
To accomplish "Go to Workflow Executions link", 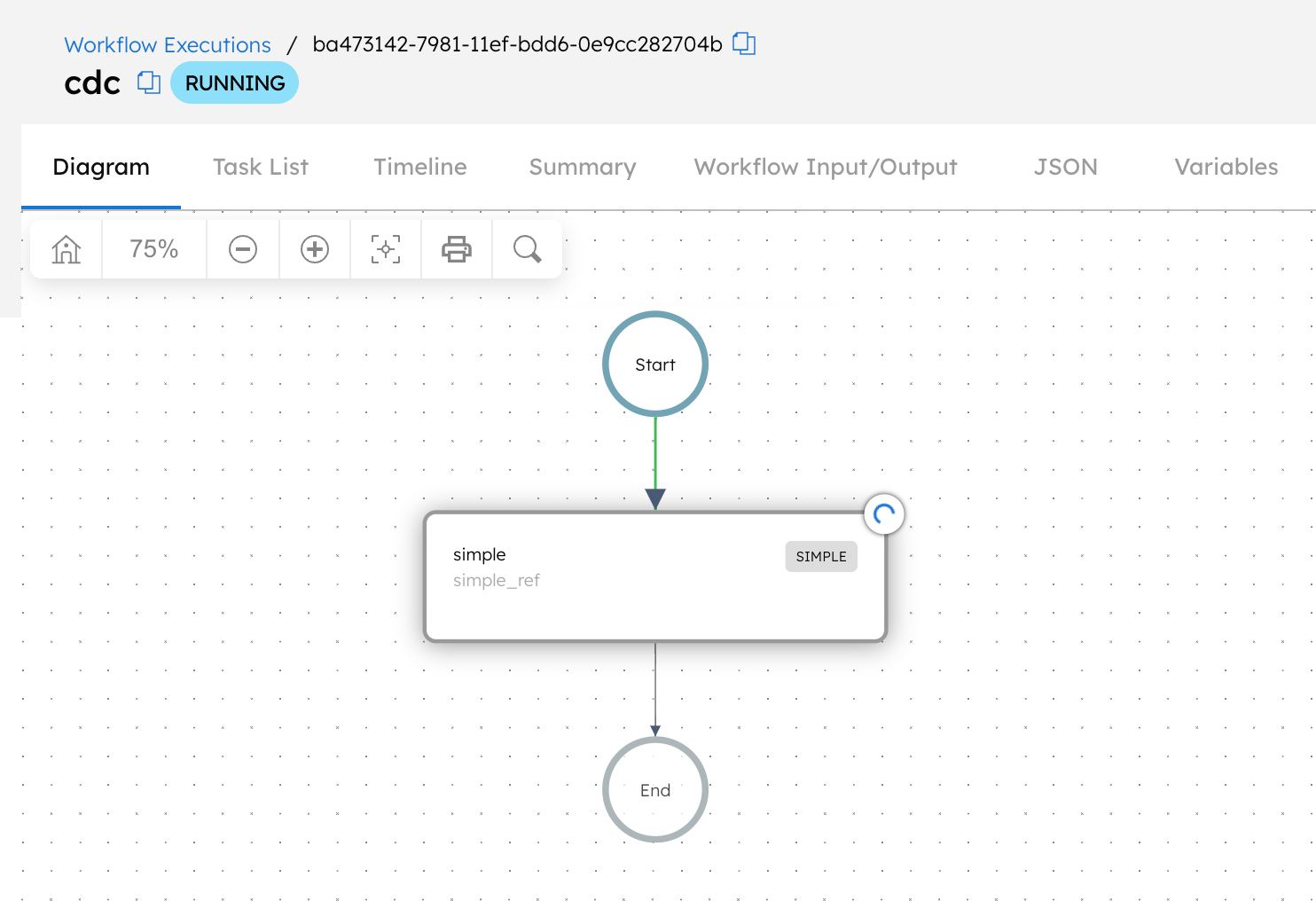I will click(x=168, y=45).
